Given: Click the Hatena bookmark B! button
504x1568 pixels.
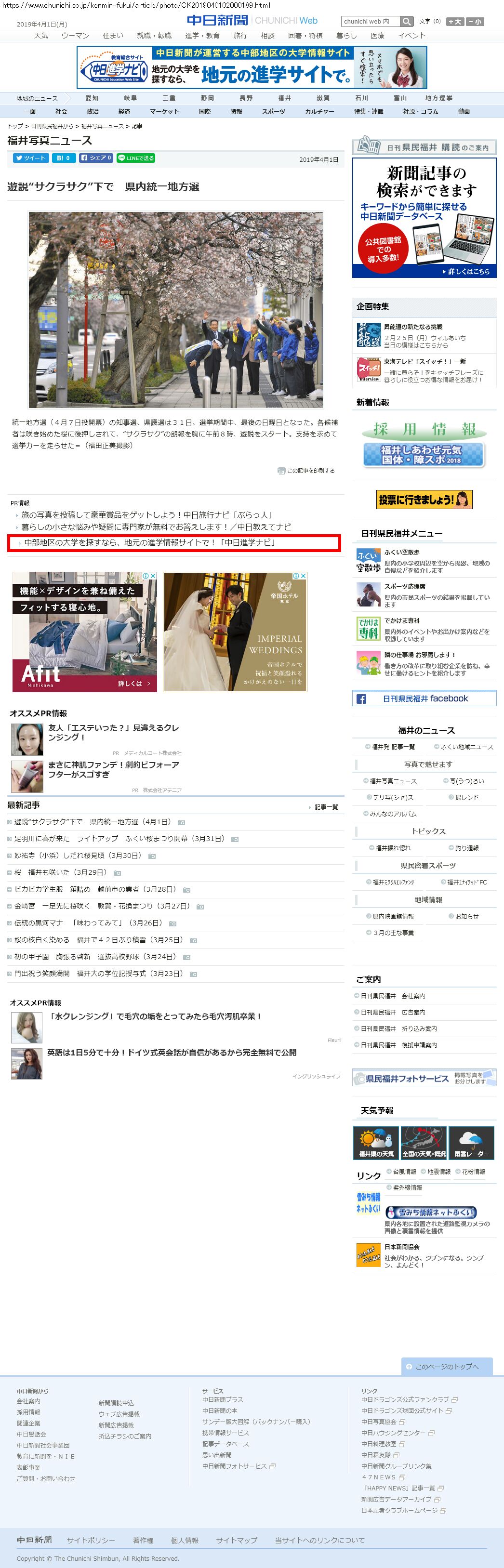Looking at the screenshot, I should [63, 158].
